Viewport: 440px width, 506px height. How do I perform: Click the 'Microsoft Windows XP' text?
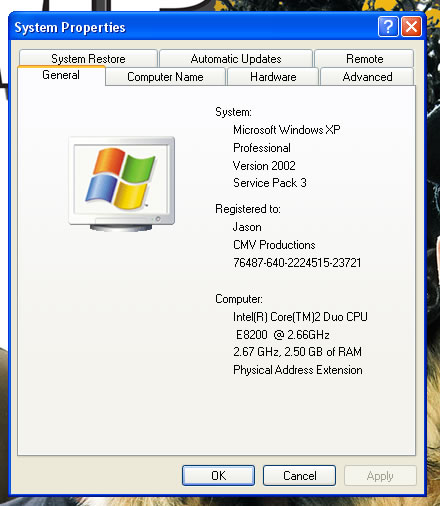click(287, 129)
